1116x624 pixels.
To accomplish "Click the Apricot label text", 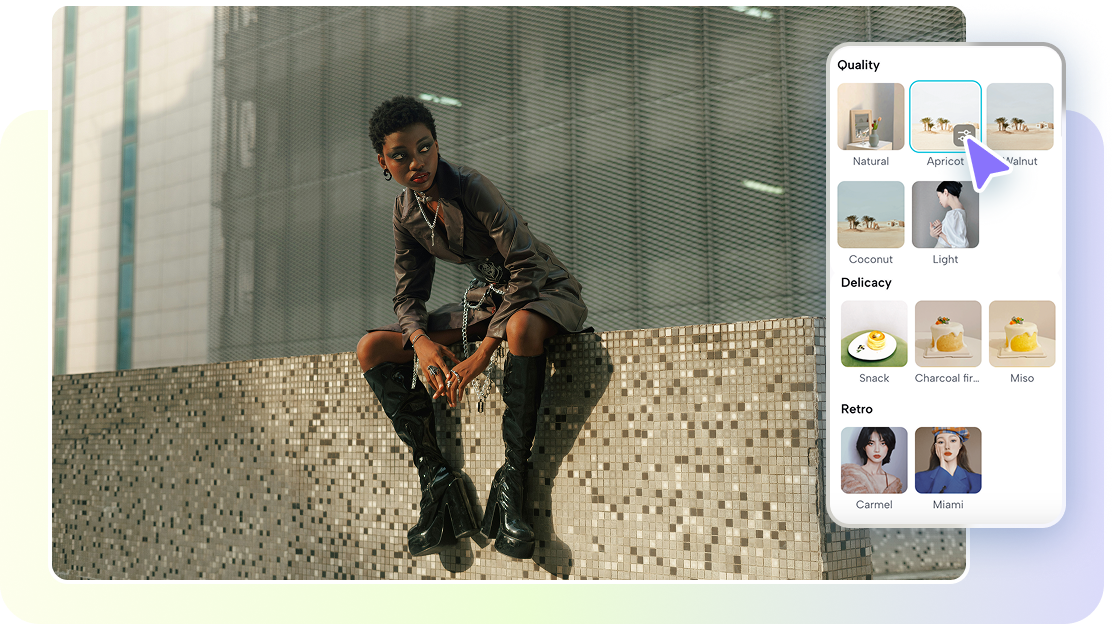I will (945, 161).
